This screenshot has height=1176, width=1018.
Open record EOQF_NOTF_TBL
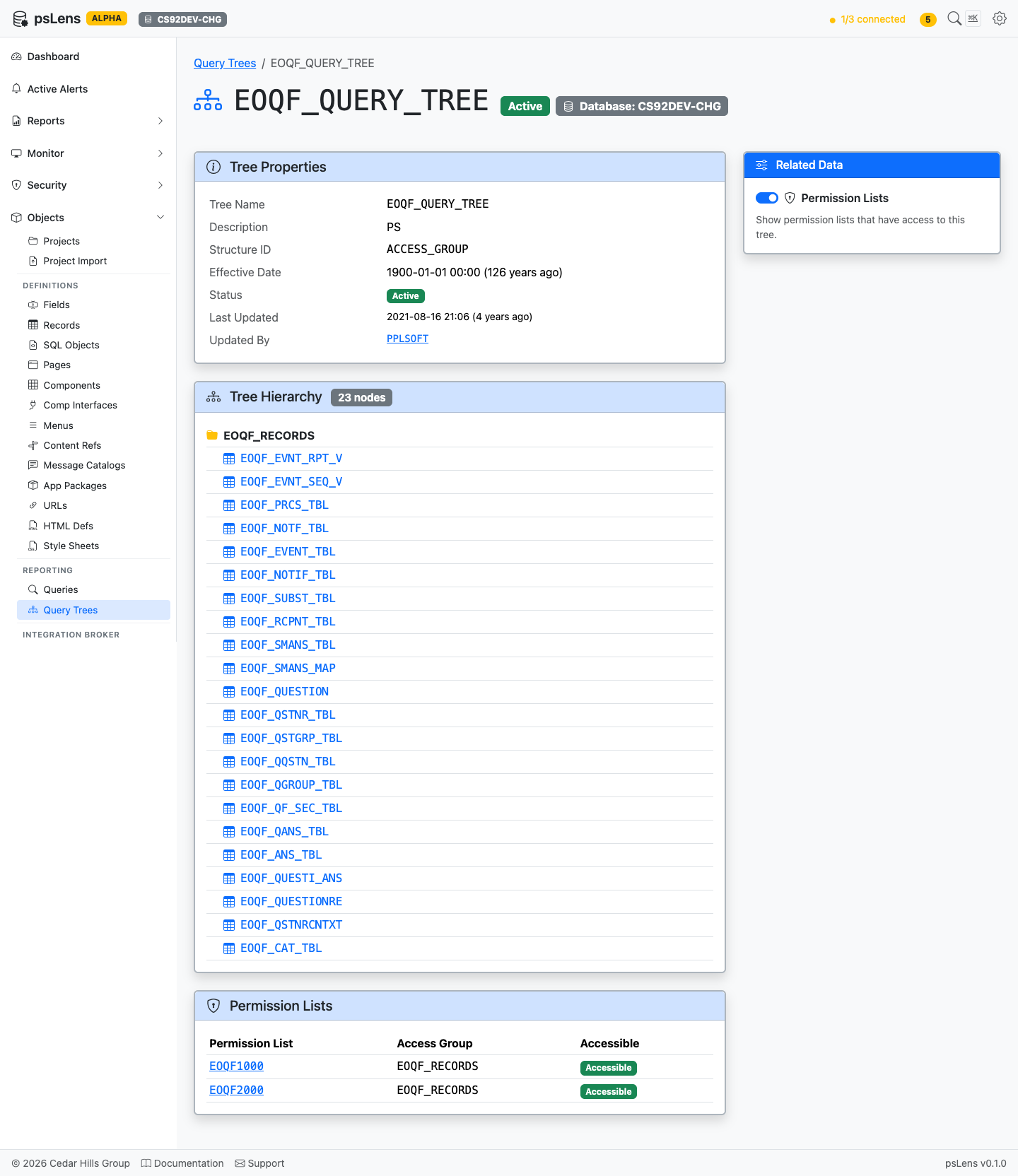[284, 528]
